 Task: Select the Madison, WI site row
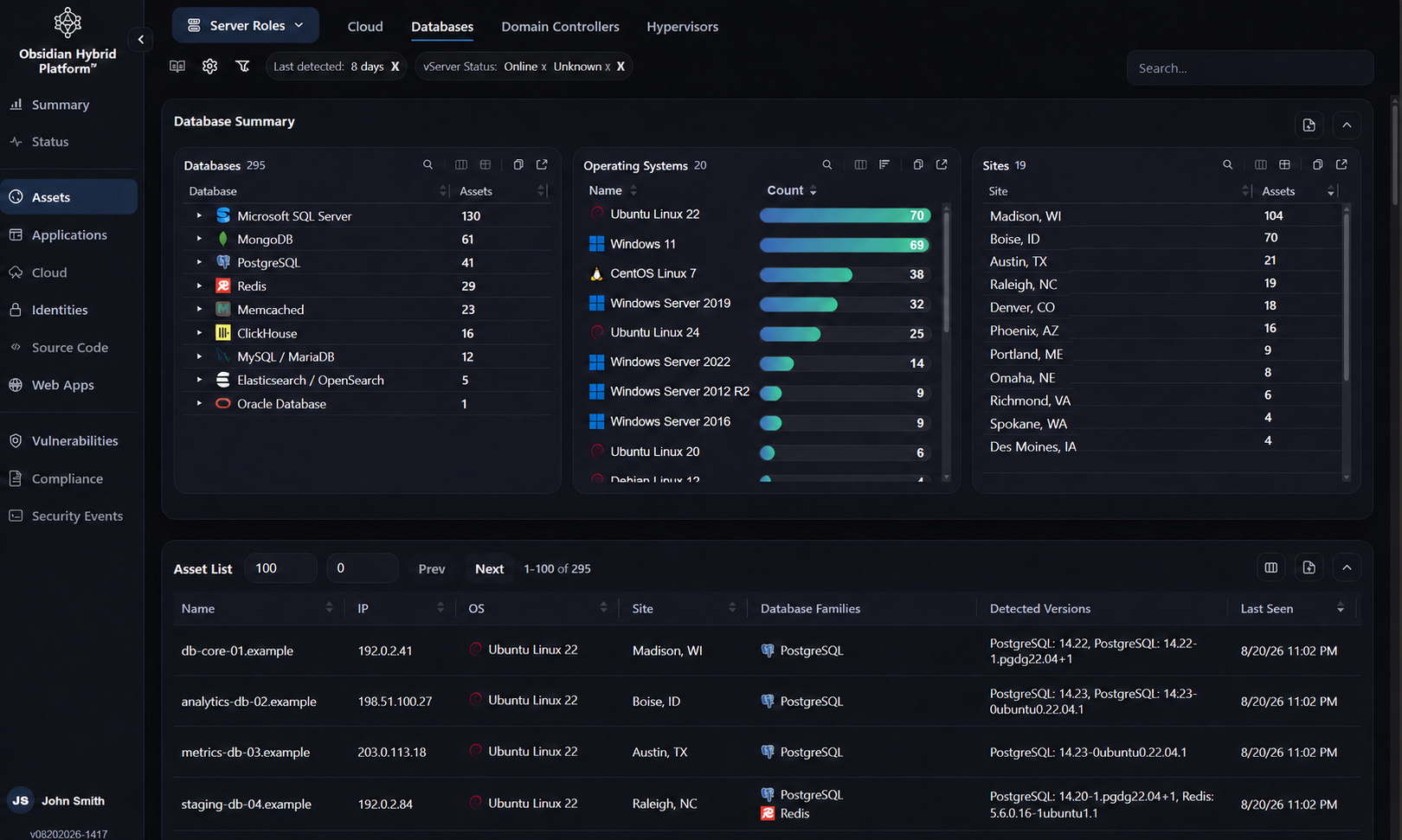[1164, 215]
